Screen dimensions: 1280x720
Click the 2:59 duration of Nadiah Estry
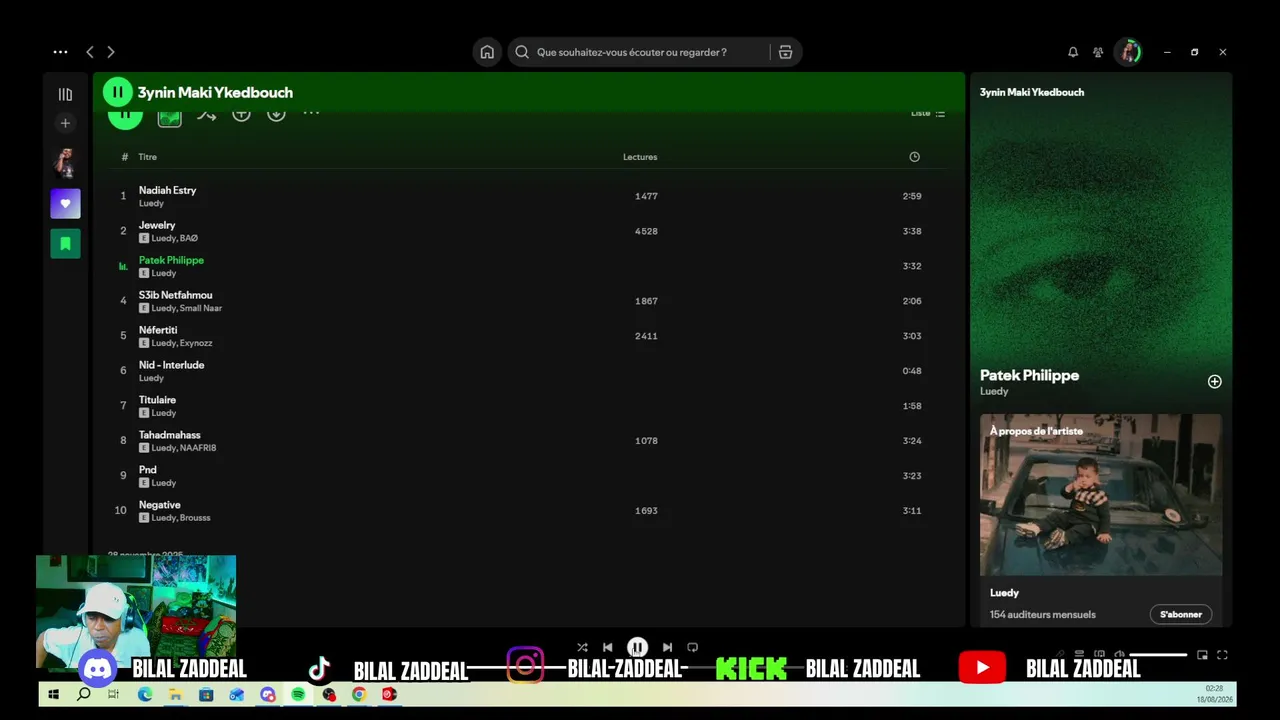pyautogui.click(x=912, y=196)
